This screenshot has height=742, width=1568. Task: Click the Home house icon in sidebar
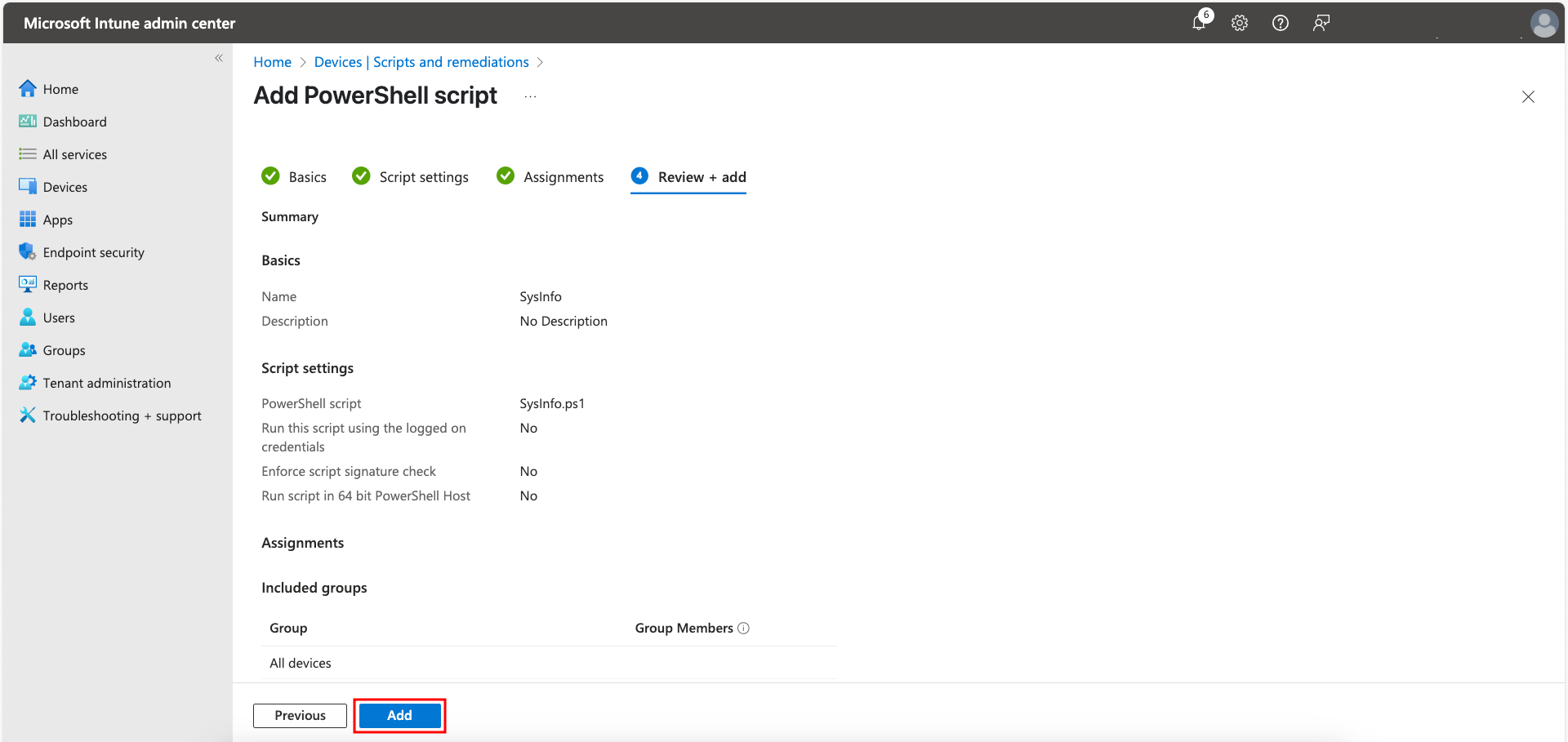[28, 88]
